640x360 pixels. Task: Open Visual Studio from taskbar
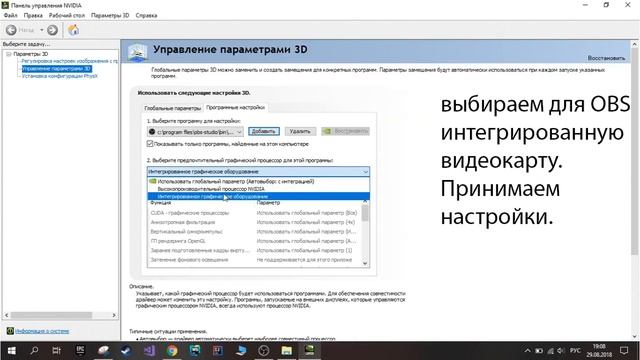[x=149, y=351]
